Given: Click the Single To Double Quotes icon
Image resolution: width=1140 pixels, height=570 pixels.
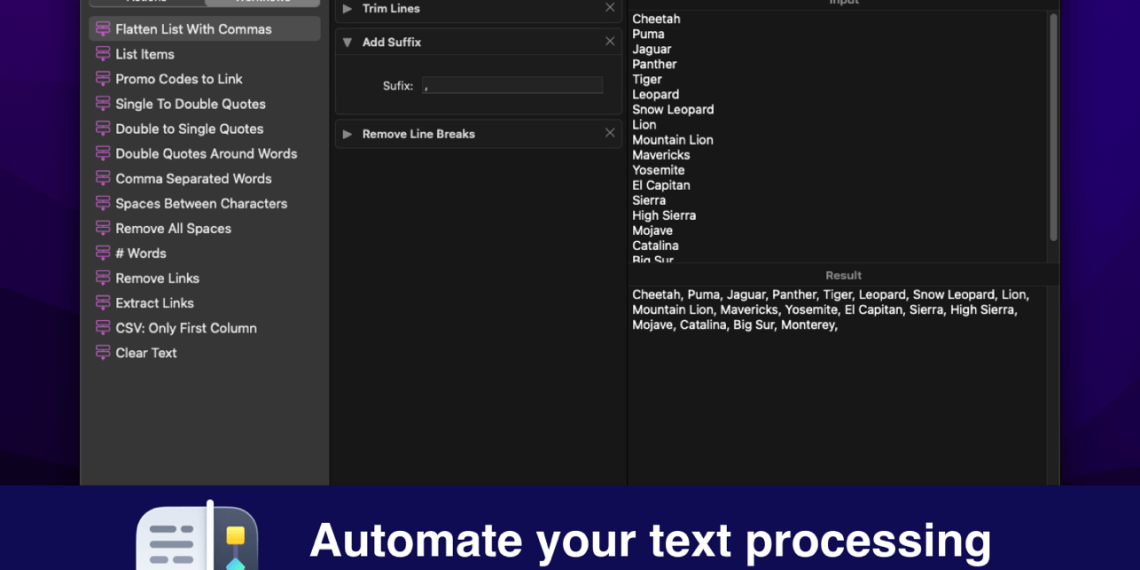Looking at the screenshot, I should pos(102,104).
